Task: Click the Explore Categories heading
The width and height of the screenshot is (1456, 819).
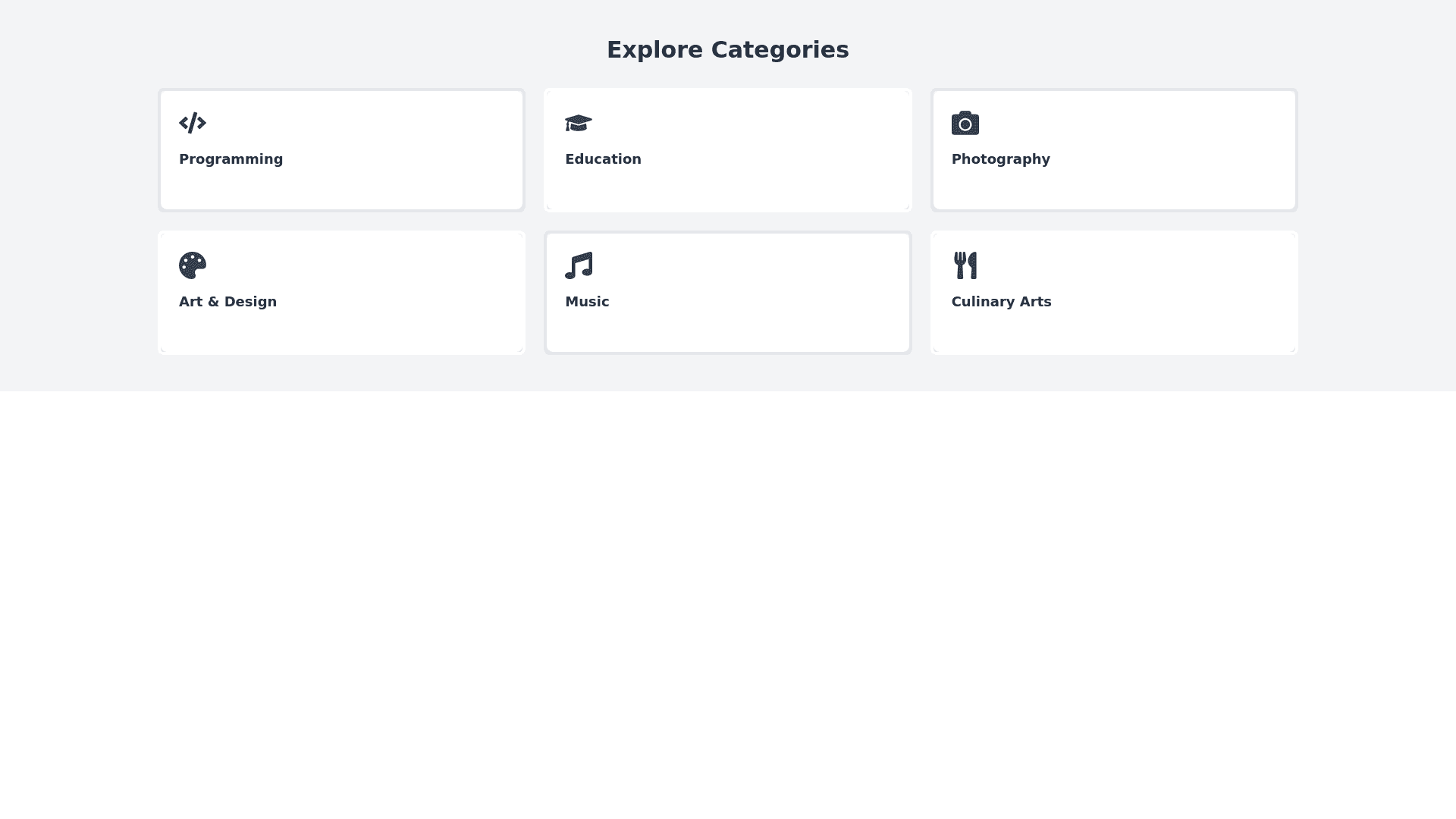Action: pos(727,50)
